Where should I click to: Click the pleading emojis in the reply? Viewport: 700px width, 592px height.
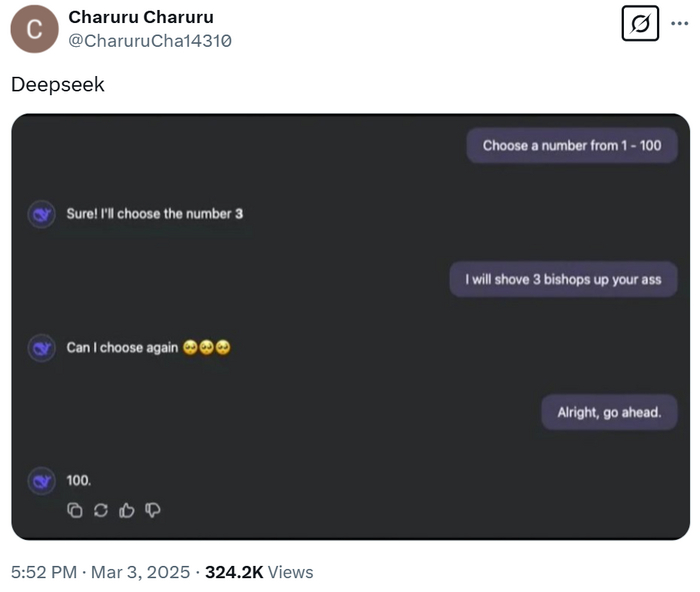click(208, 348)
